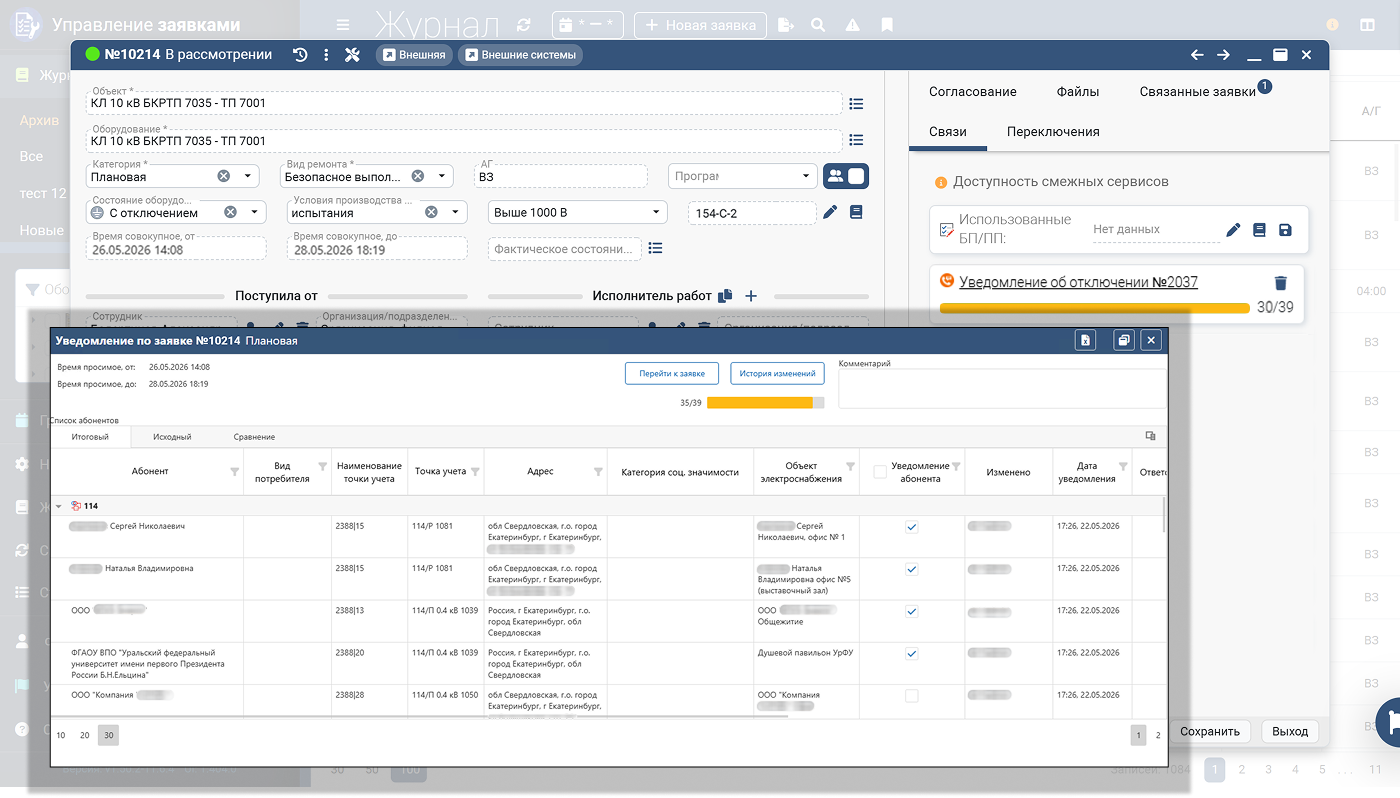Click the pencil icon beside 154-С-2
Viewport: 1400px width, 798px height.
[830, 212]
